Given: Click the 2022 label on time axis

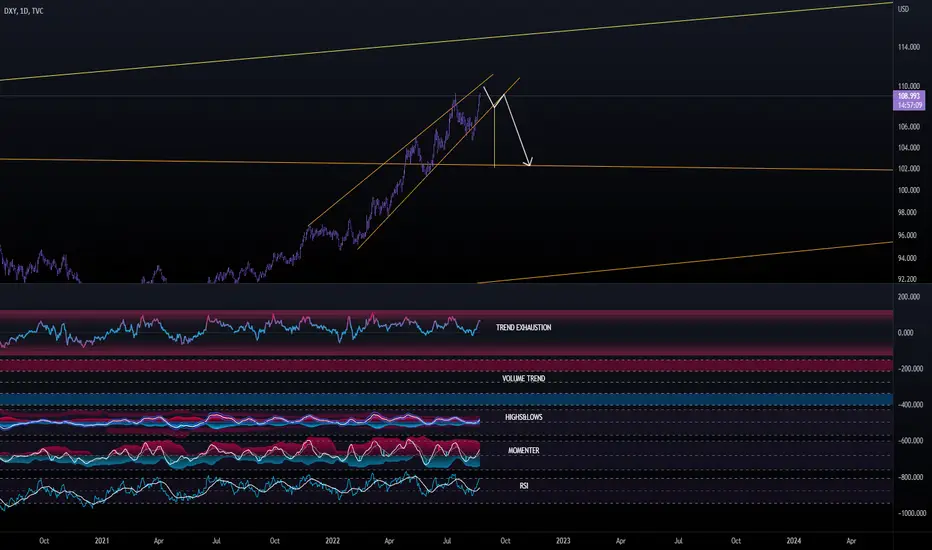Looking at the screenshot, I should [x=332, y=541].
